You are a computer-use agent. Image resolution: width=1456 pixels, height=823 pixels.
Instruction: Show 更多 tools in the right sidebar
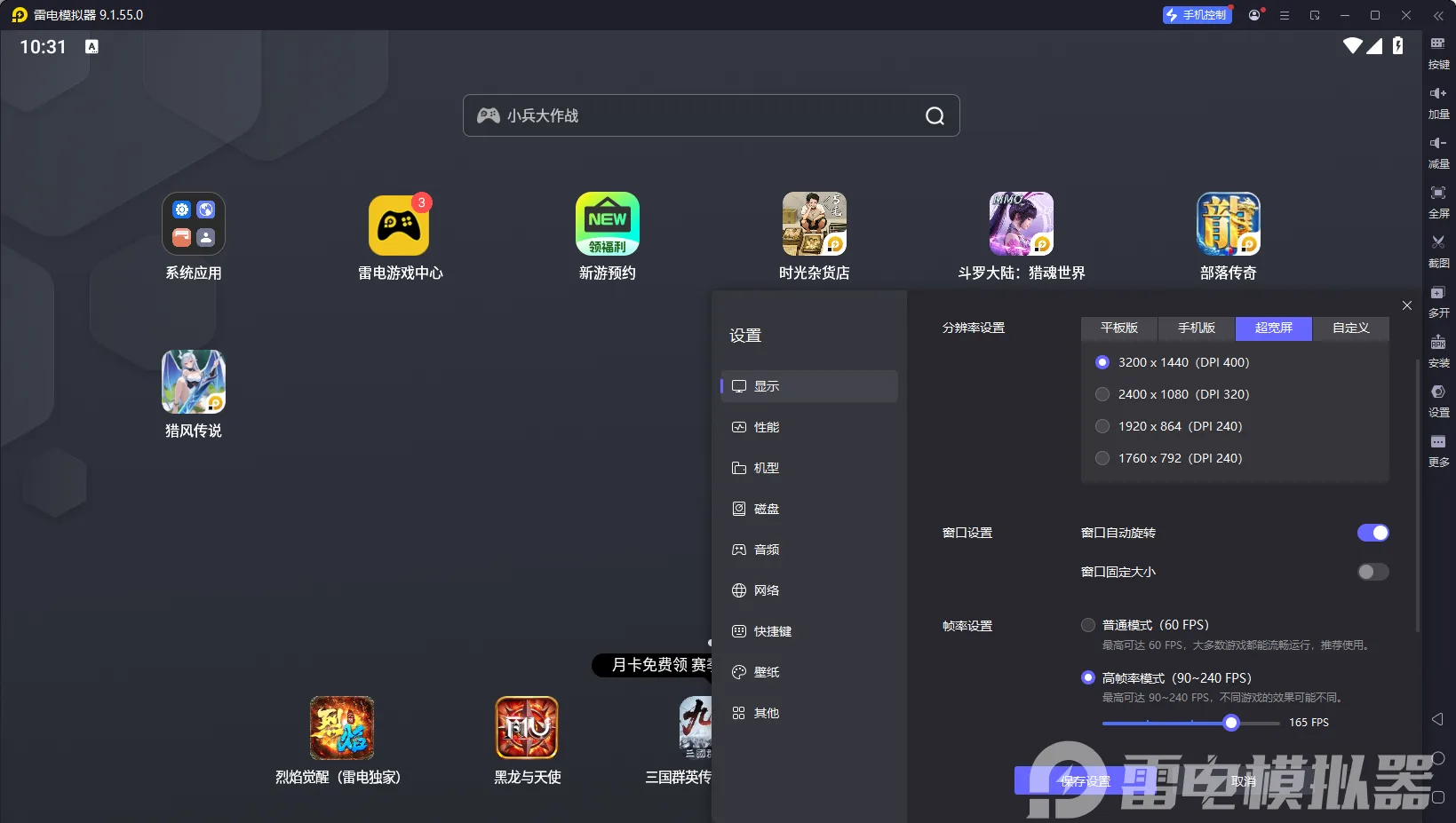click(1438, 450)
